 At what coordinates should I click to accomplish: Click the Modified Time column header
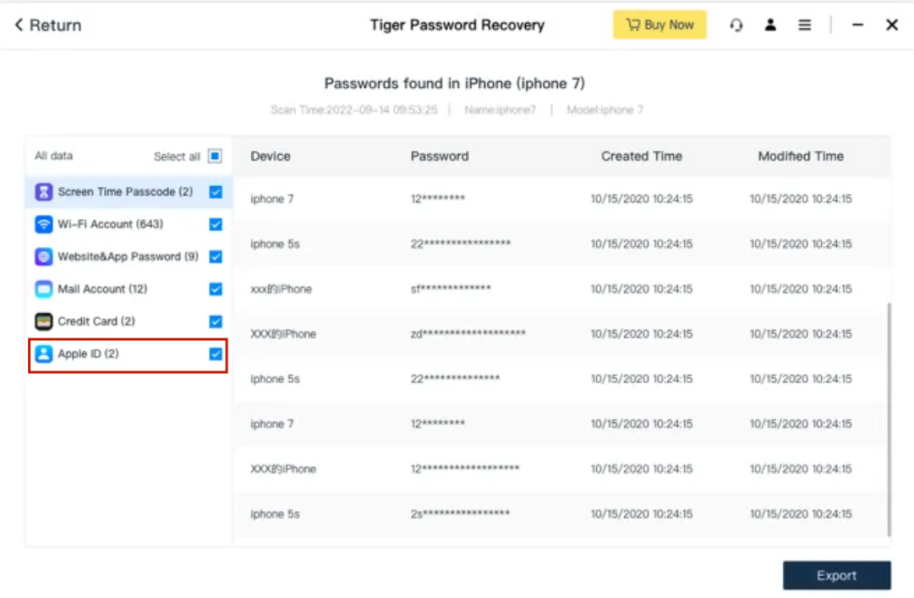point(800,156)
